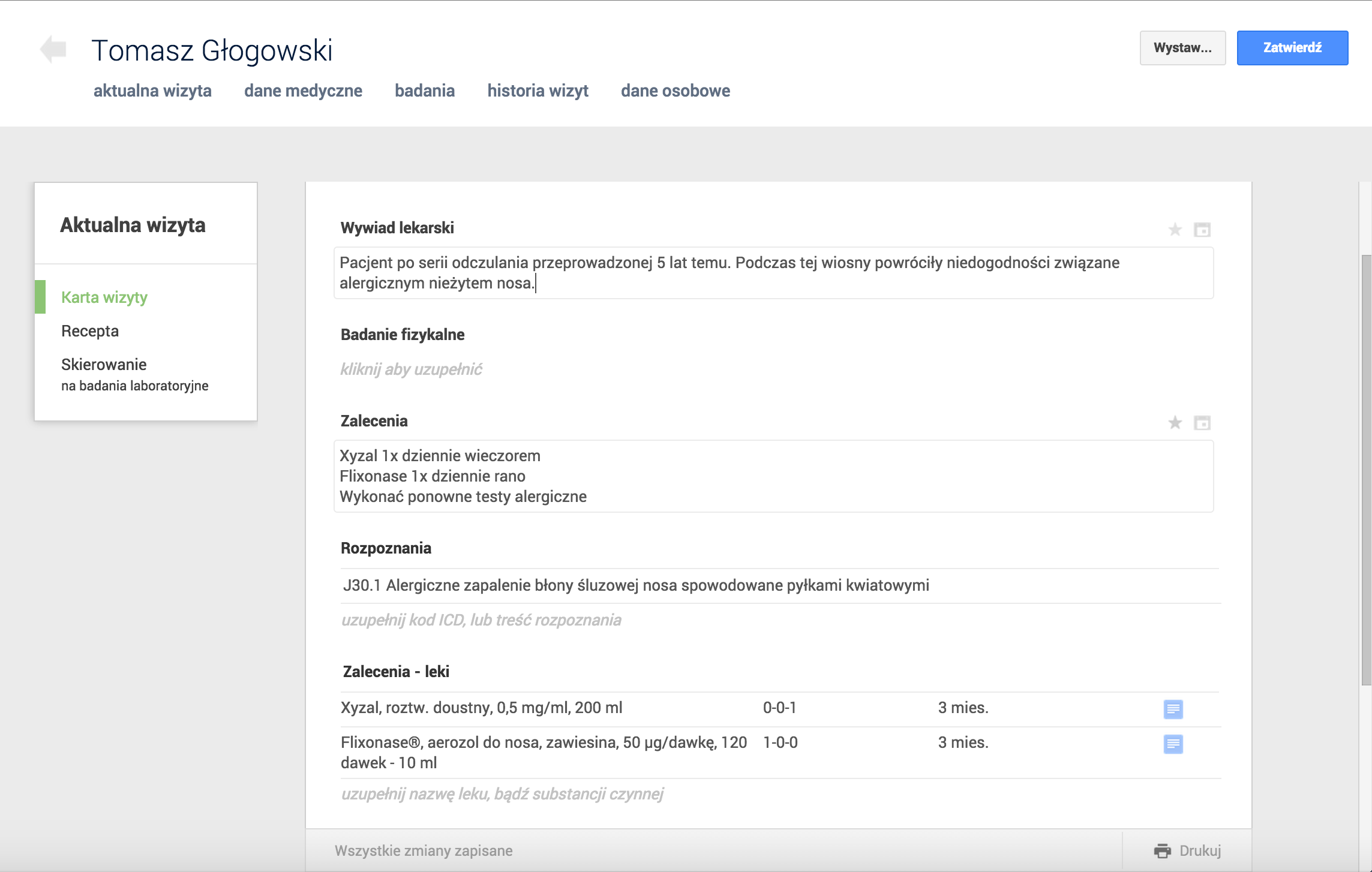This screenshot has height=872, width=1372.
Task: Click the medication name input field
Action: pyautogui.click(x=502, y=794)
